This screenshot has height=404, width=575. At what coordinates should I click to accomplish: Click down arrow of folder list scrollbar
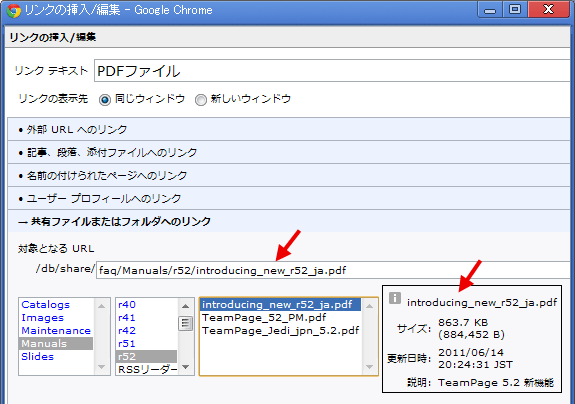[102, 367]
